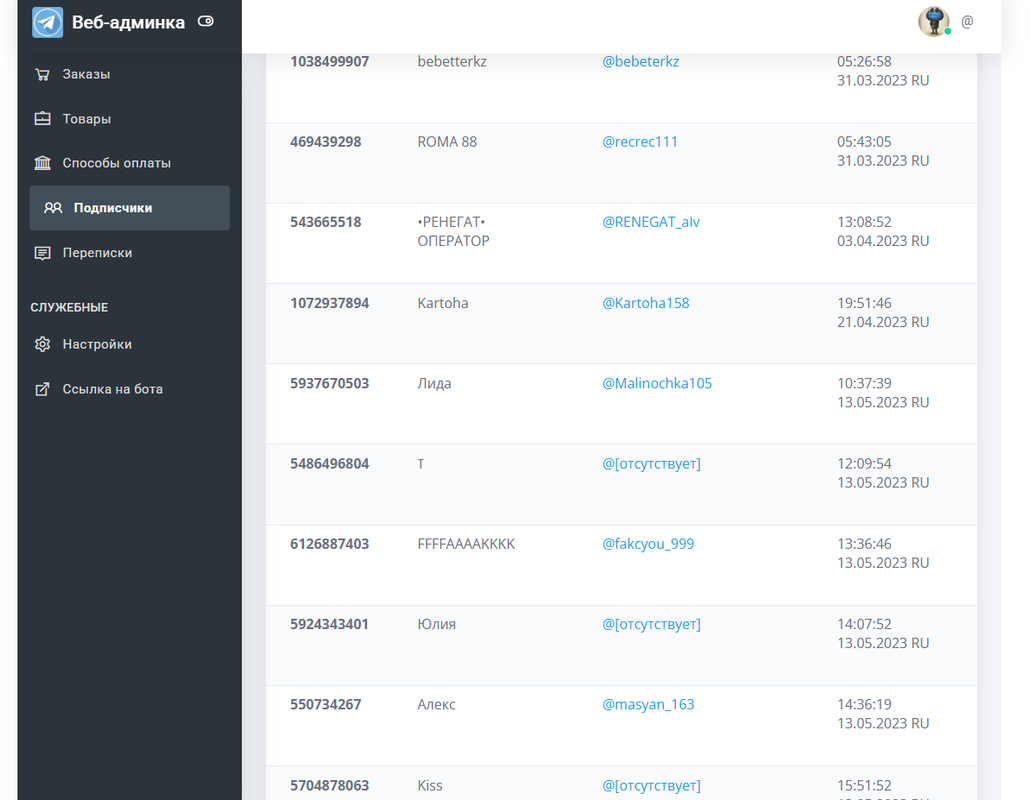Image resolution: width=1030 pixels, height=800 pixels.
Task: Click the Telegram logo icon
Action: pyautogui.click(x=47, y=22)
